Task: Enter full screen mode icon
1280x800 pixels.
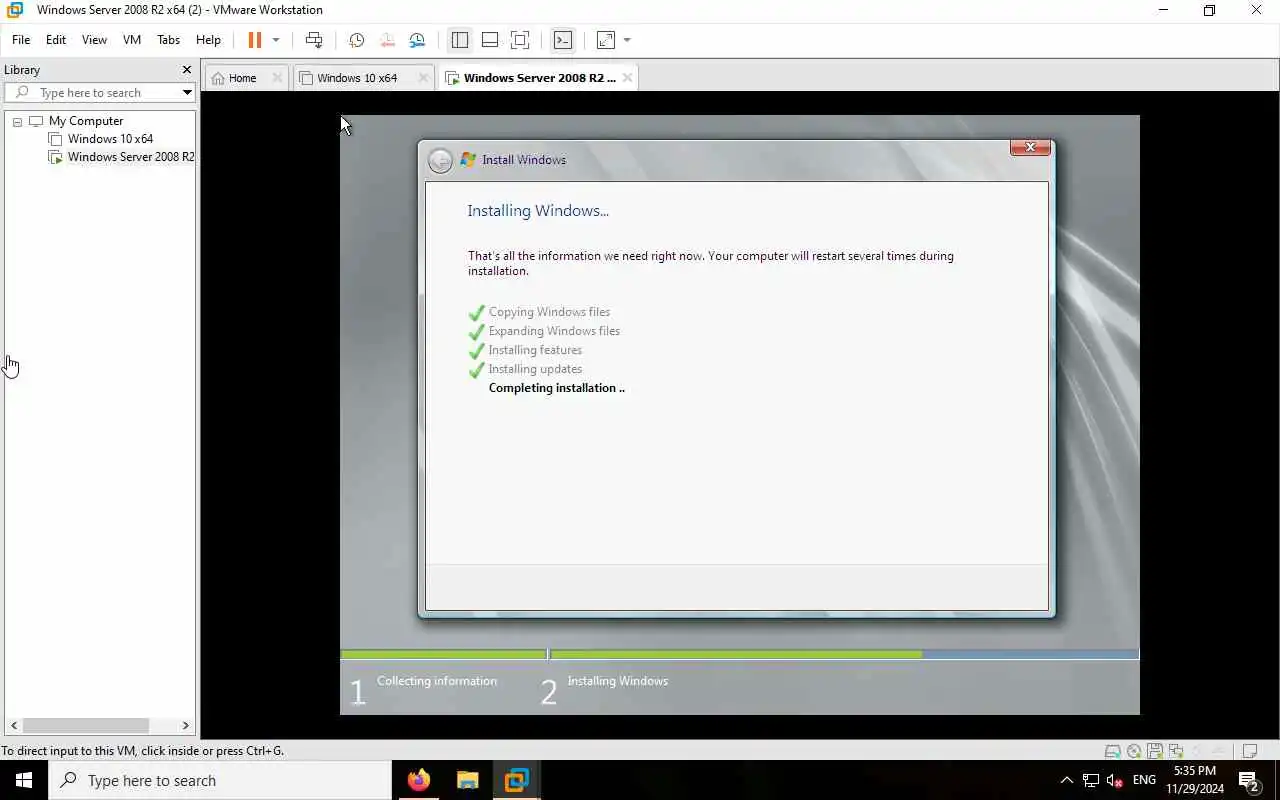Action: point(520,40)
